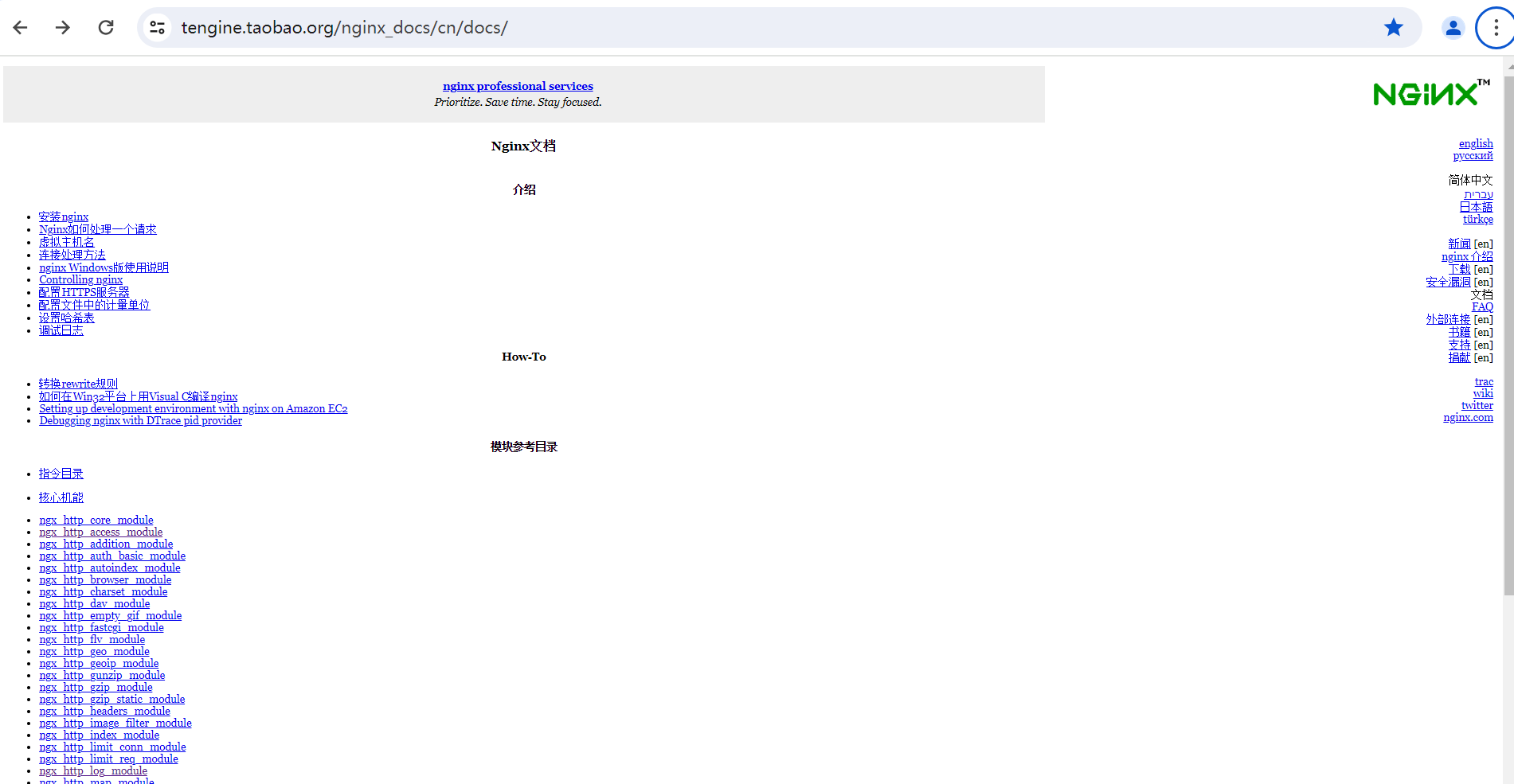This screenshot has height=784, width=1514.
Task: Open the 书籍 books link
Action: point(1459,332)
